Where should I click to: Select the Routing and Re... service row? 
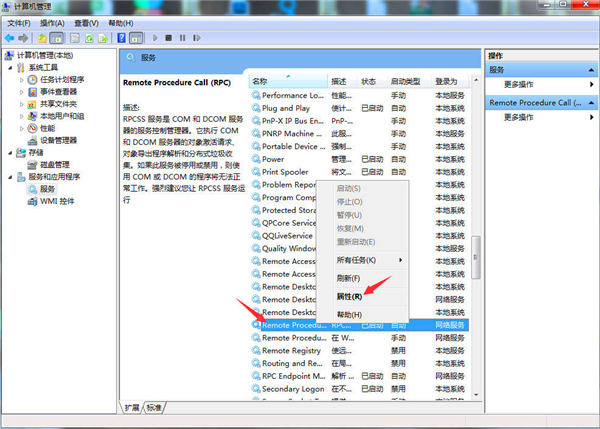360,363
